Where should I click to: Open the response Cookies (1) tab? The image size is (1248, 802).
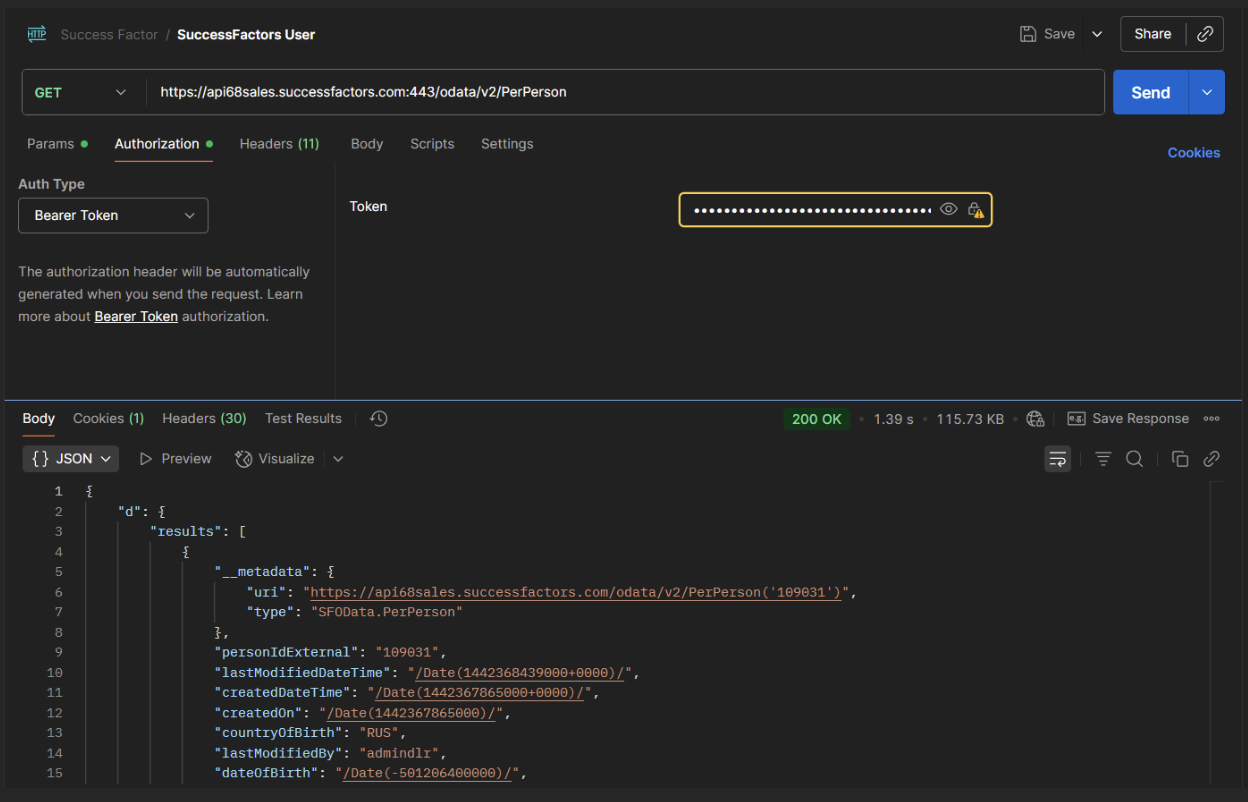pos(108,418)
